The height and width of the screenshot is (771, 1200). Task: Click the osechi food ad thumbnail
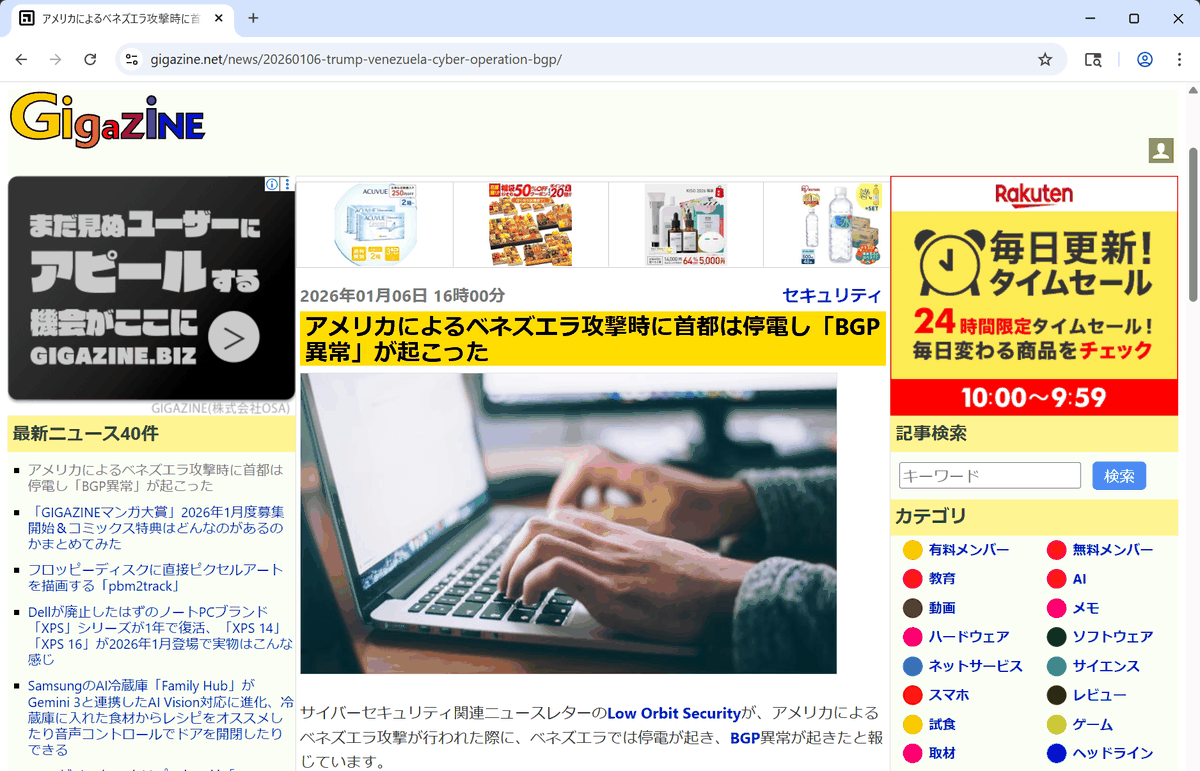point(531,224)
